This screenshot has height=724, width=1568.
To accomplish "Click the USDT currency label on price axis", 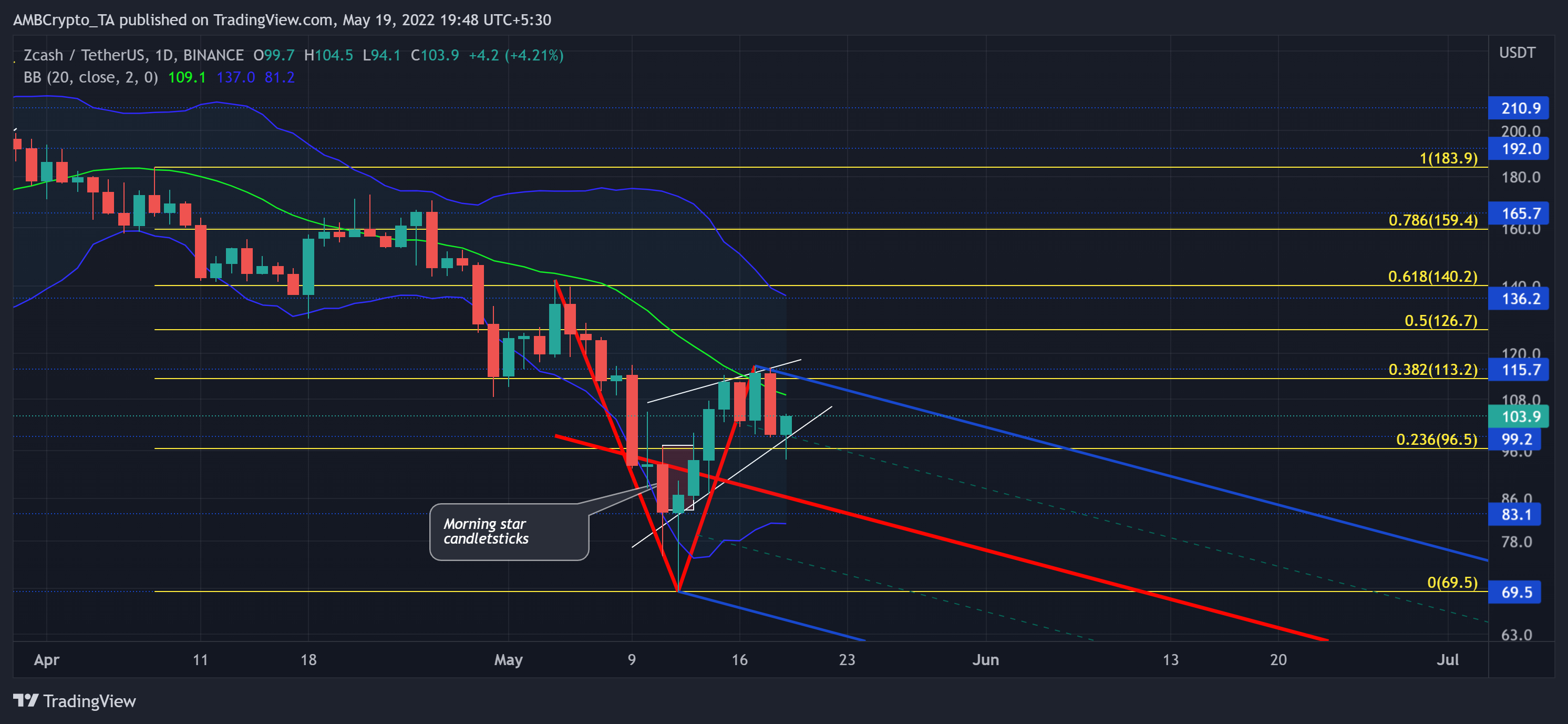I will [1517, 53].
